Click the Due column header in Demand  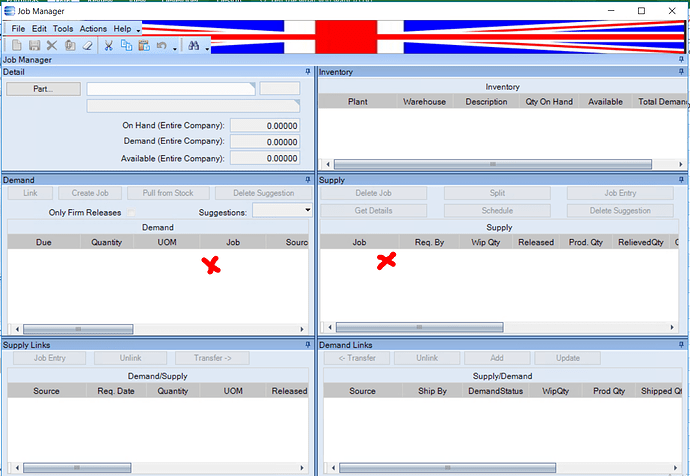[x=44, y=242]
